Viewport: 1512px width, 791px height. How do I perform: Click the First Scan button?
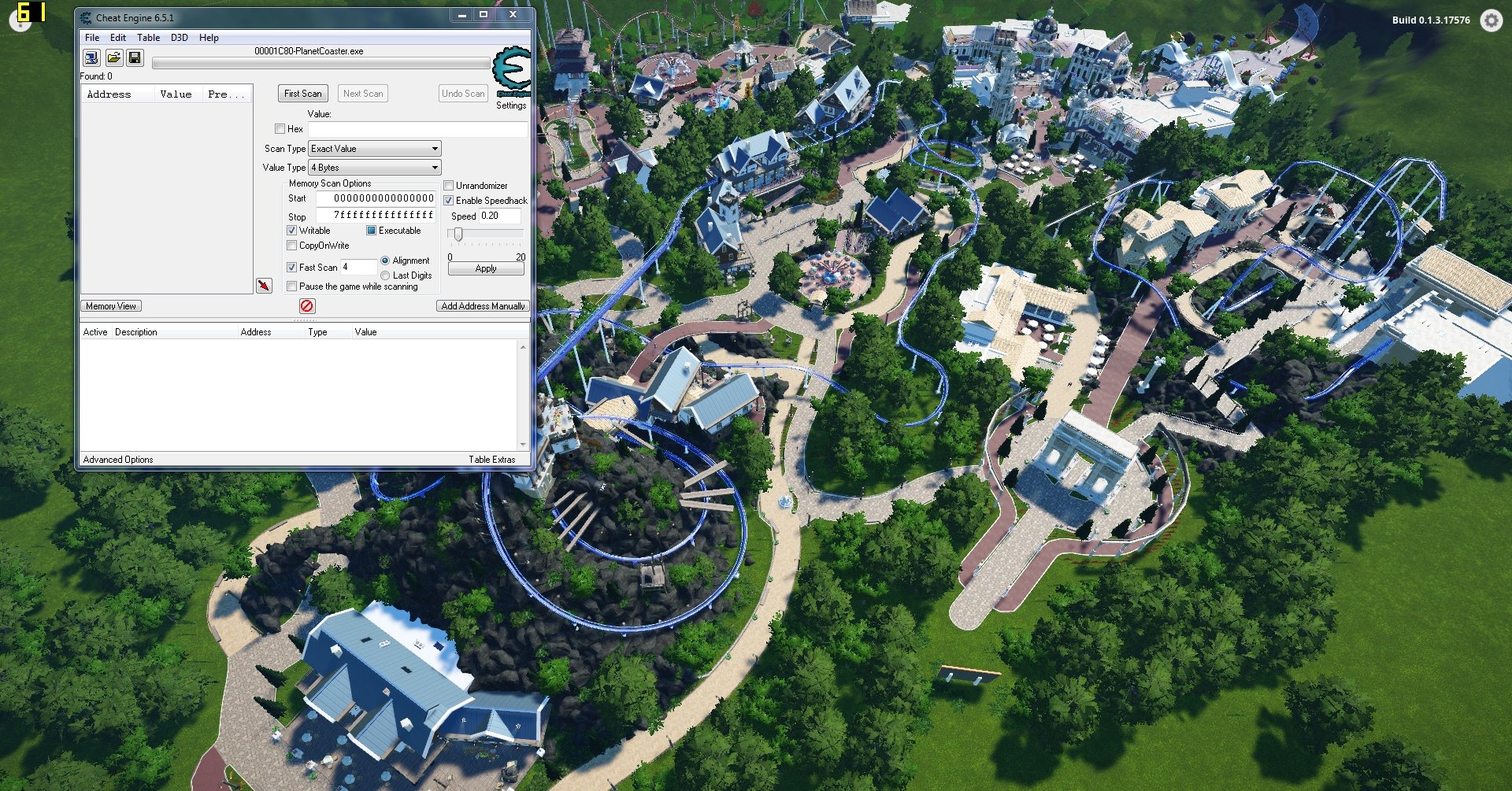(303, 94)
